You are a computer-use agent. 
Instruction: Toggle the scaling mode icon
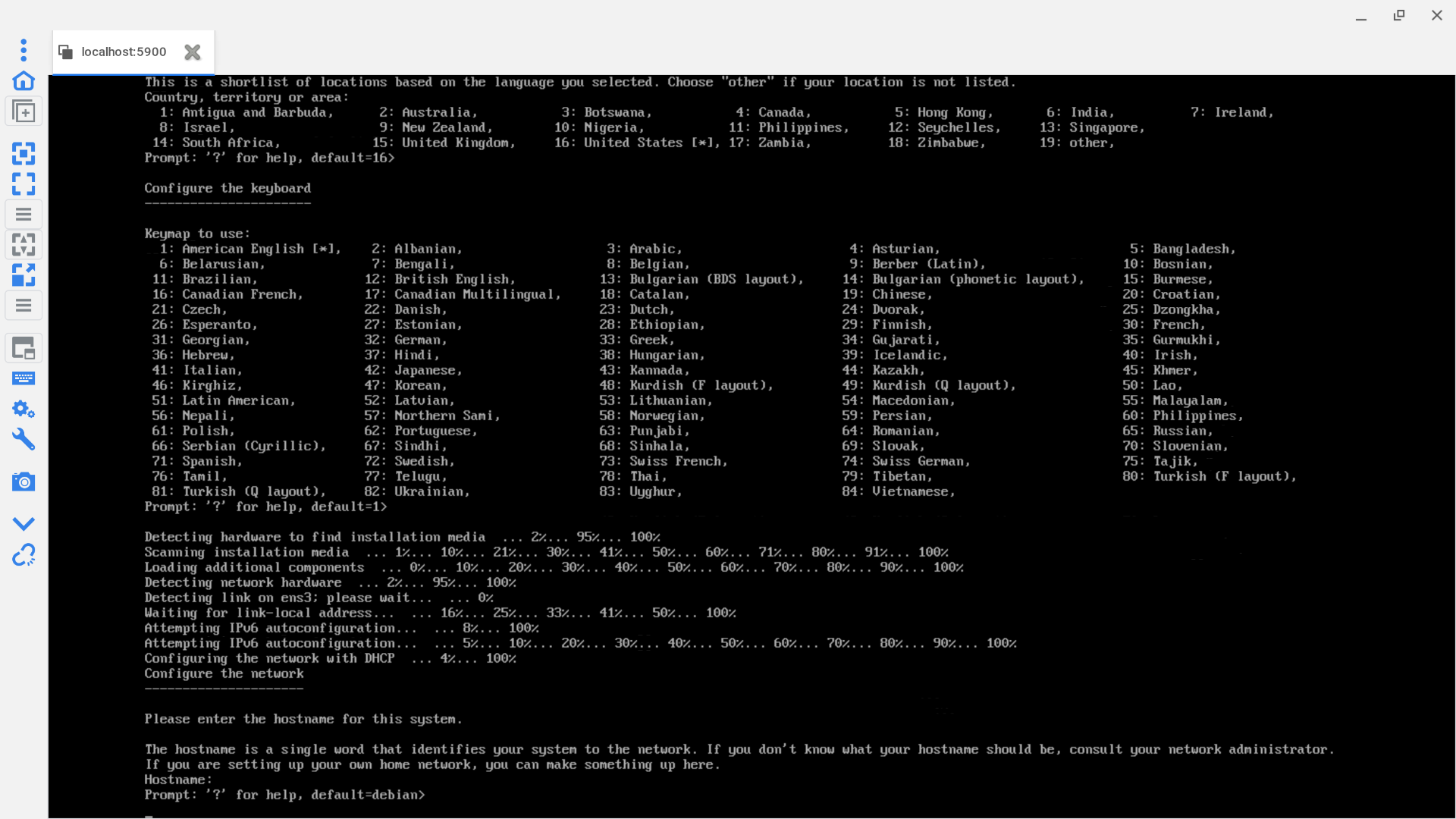point(24,244)
